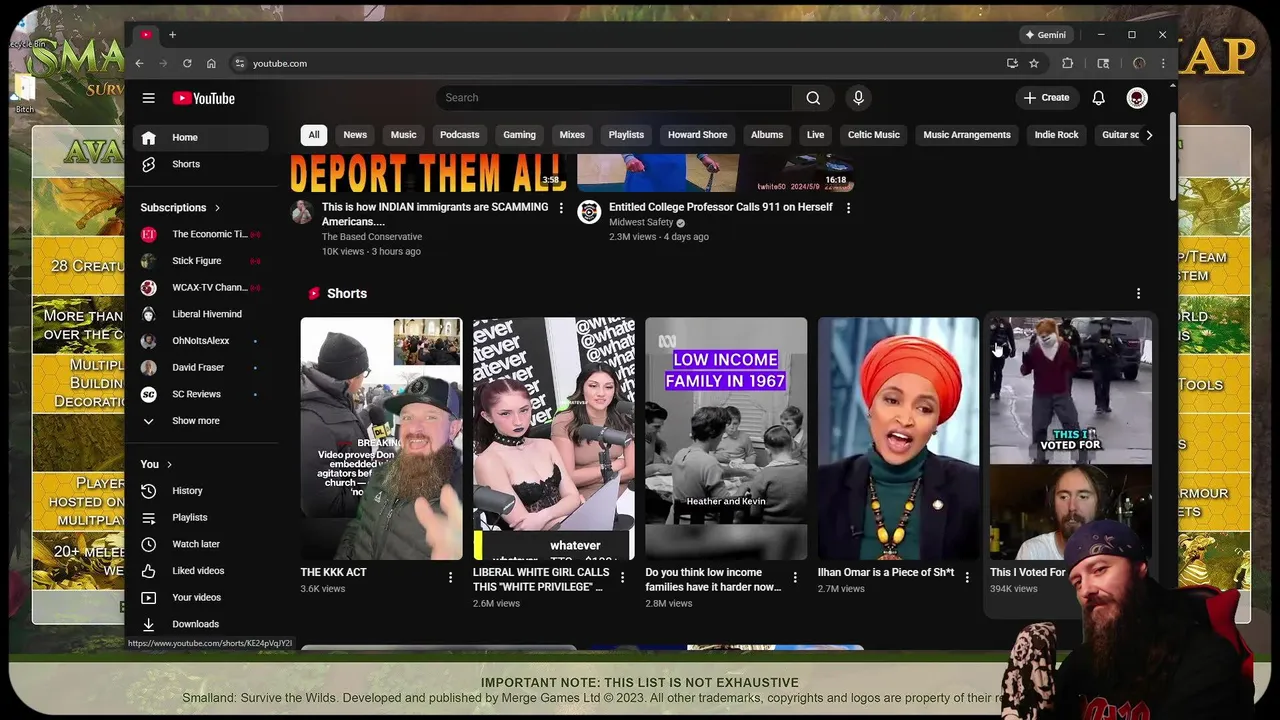
Task: Select the Albums filter chip
Action: pyautogui.click(x=767, y=135)
